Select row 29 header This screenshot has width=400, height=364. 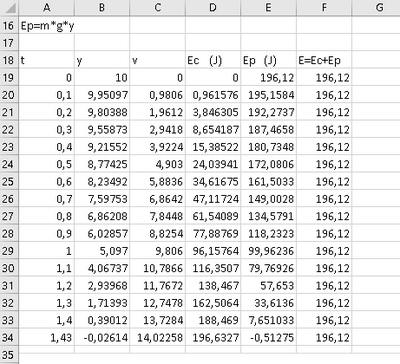pyautogui.click(x=9, y=251)
